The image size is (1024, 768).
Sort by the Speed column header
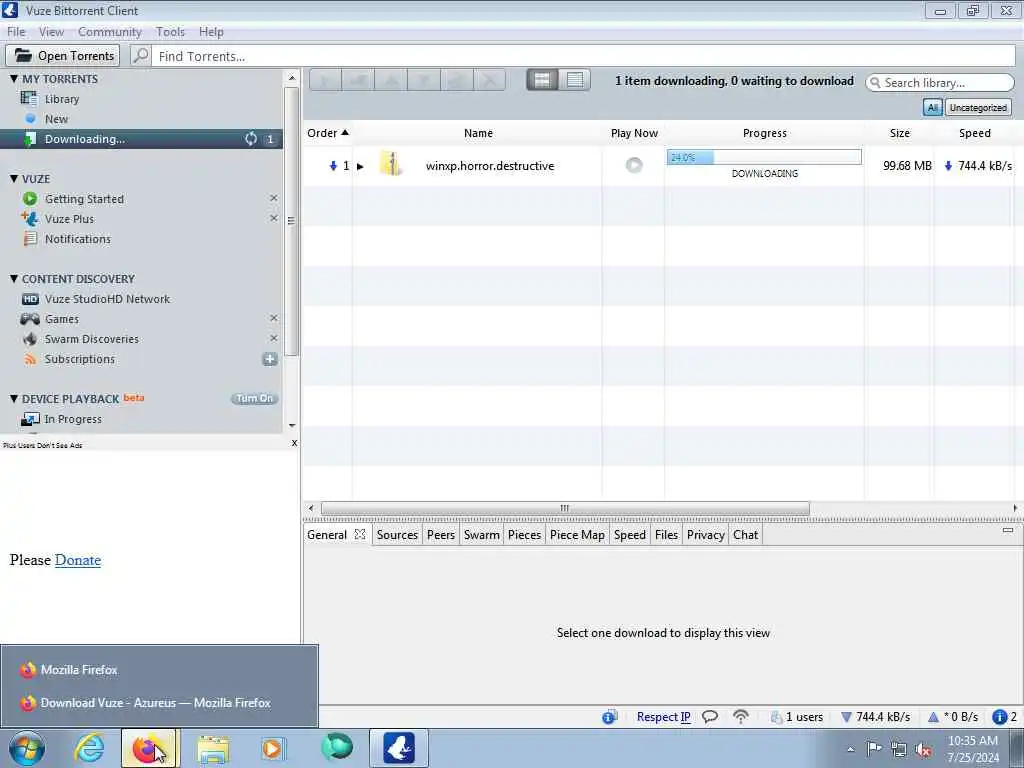(974, 133)
